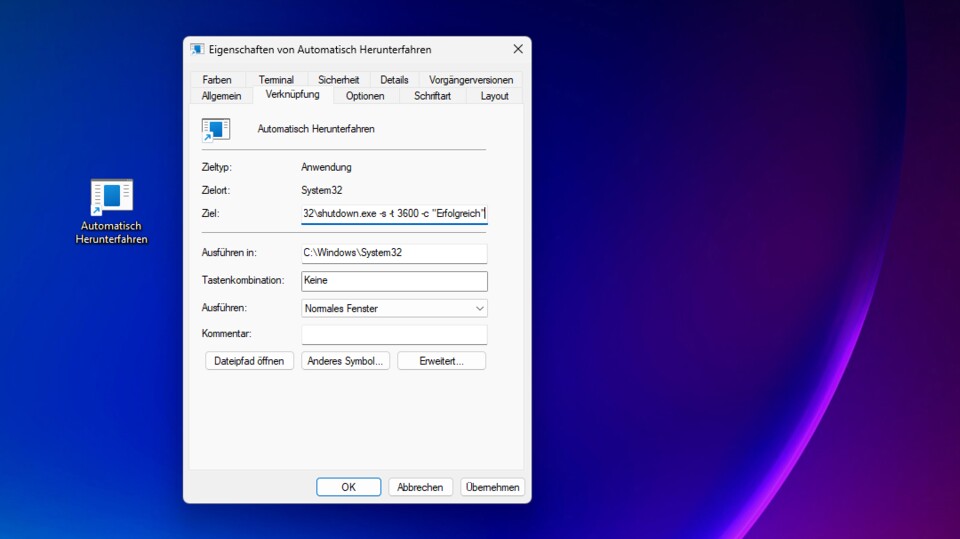This screenshot has width=960, height=539.
Task: Click the Automatisch Herunterfahren desktop shortcut icon
Action: click(x=111, y=197)
